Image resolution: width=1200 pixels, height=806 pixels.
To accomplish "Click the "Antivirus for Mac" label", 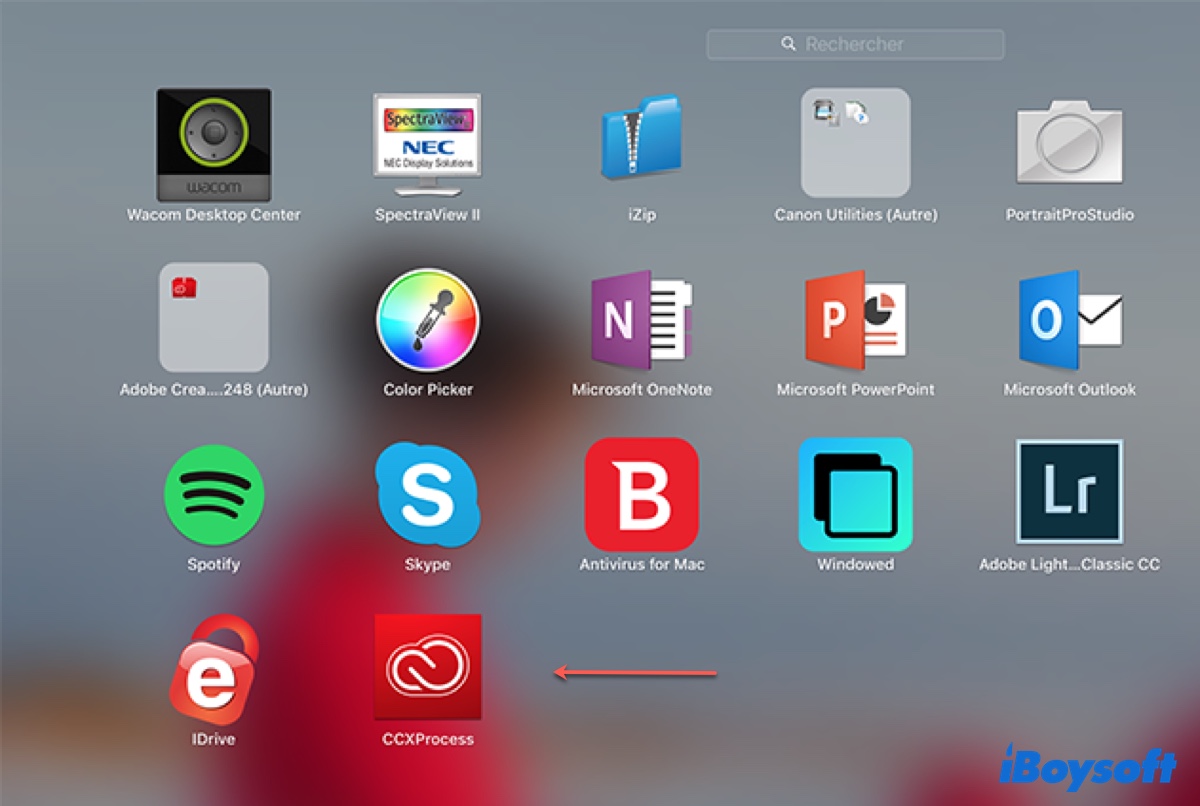I will point(642,565).
